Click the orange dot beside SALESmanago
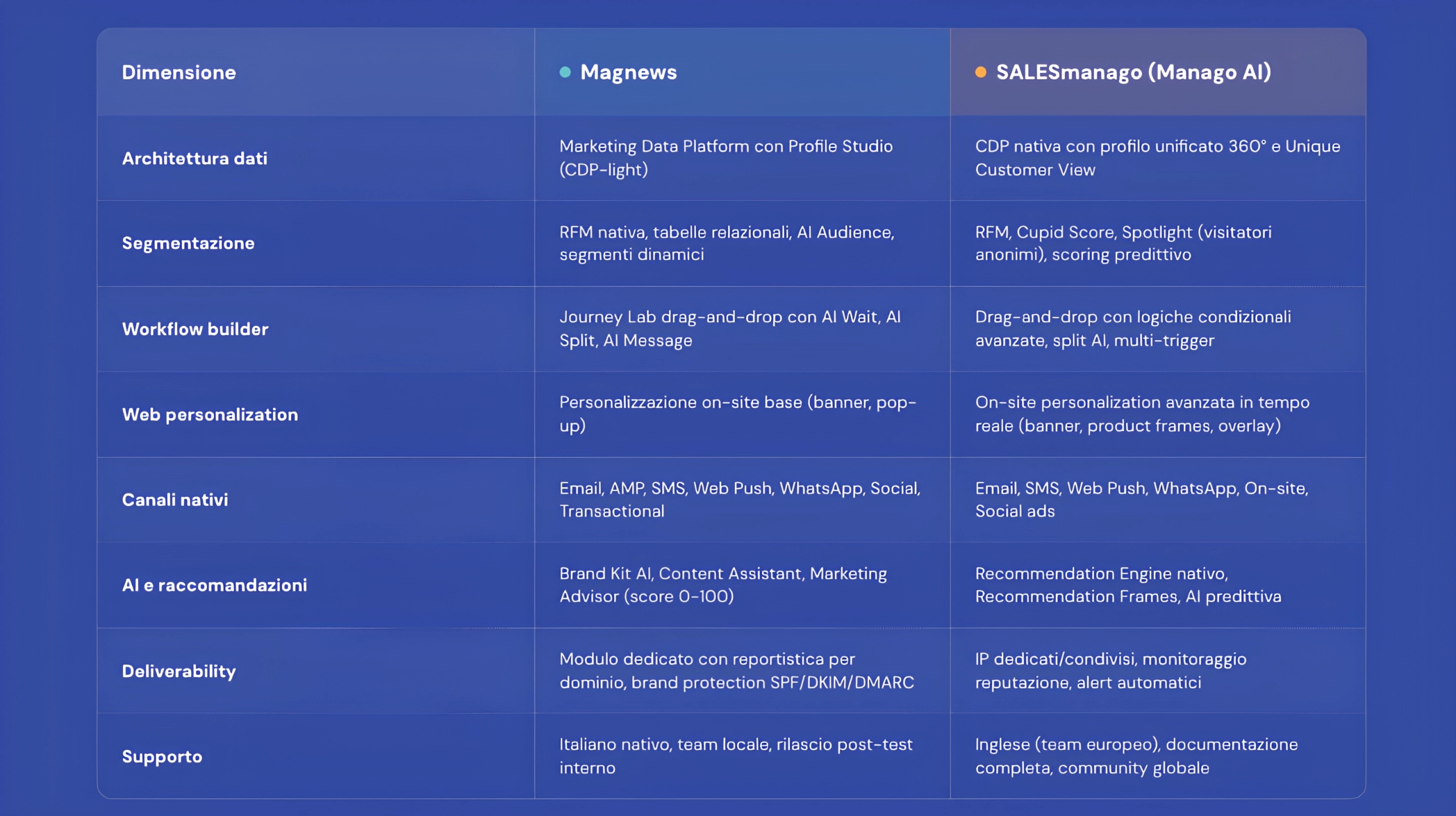The height and width of the screenshot is (816, 1456). tap(981, 72)
